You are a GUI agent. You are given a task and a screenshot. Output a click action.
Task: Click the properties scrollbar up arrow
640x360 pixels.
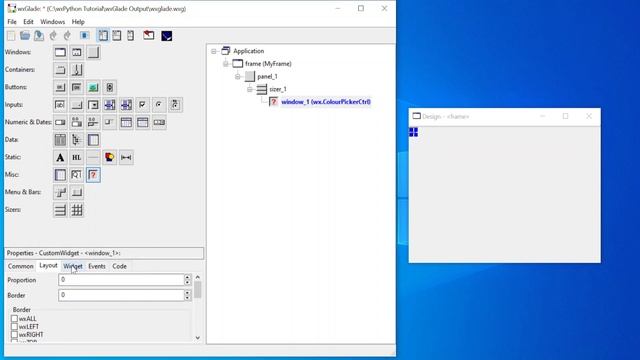pos(198,277)
